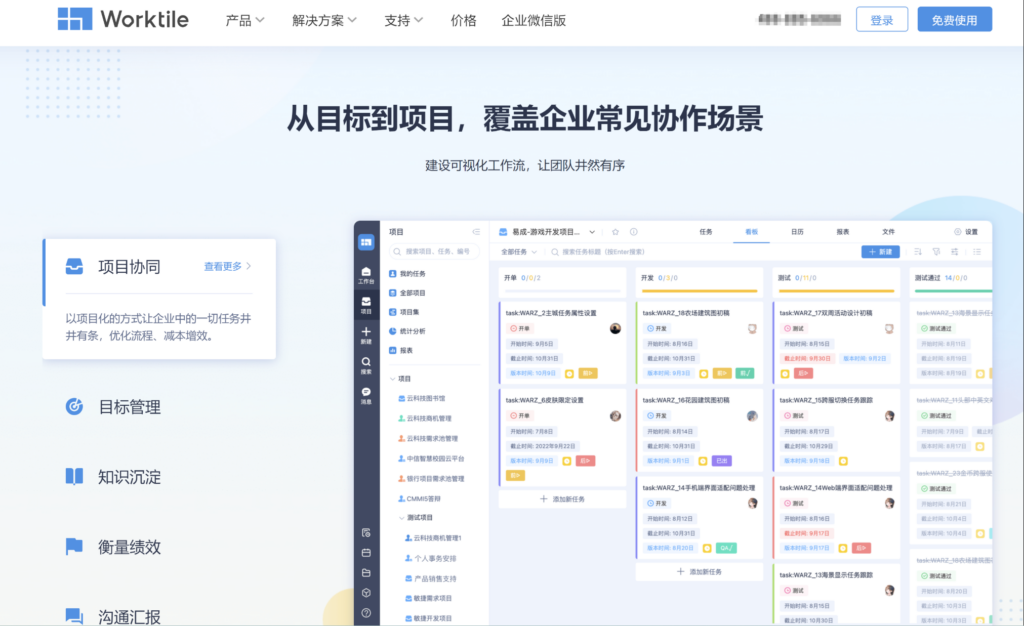Click the 新建 plus icon in sidebar

[366, 335]
